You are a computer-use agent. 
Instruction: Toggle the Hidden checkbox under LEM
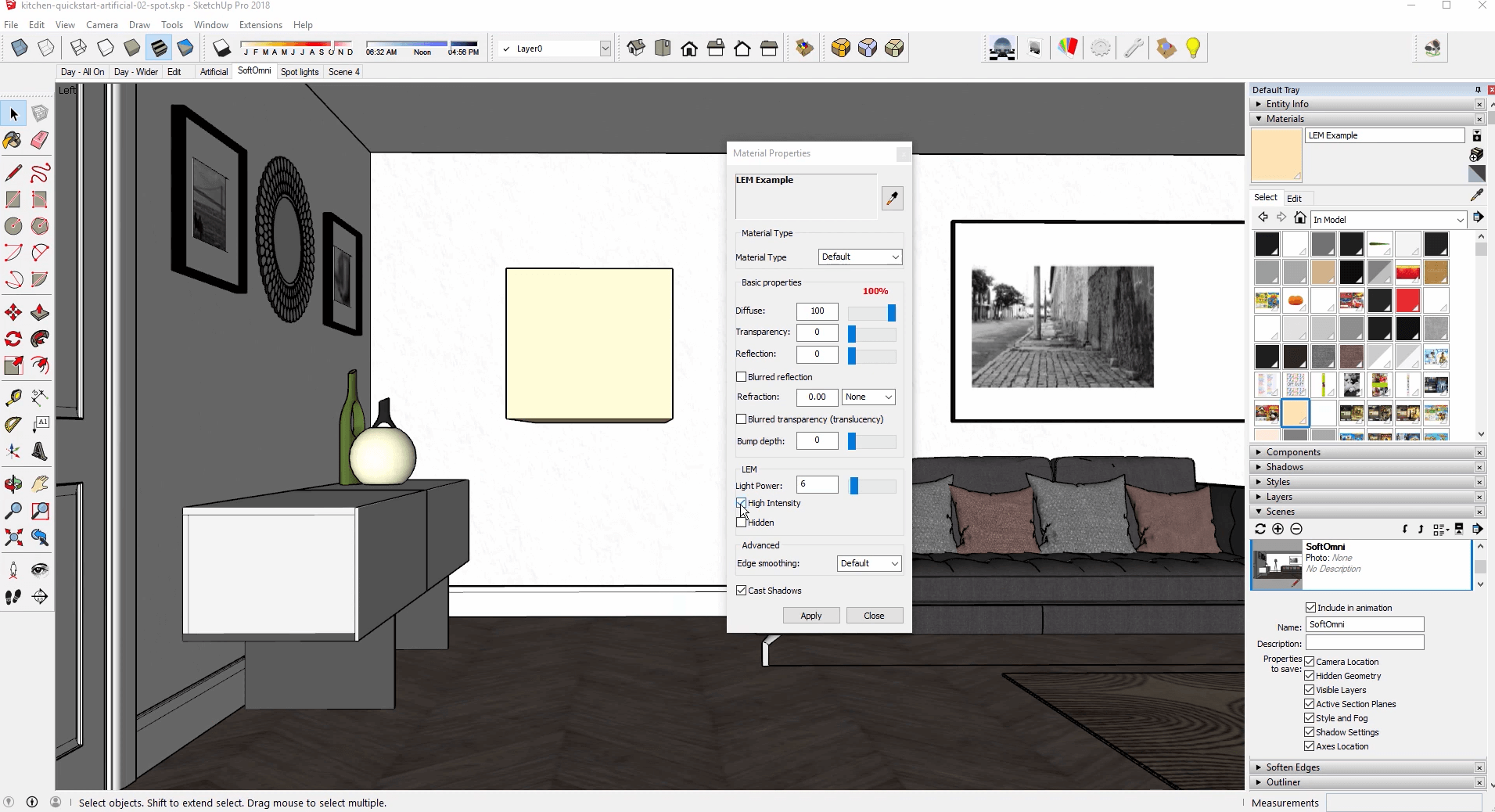742,523
